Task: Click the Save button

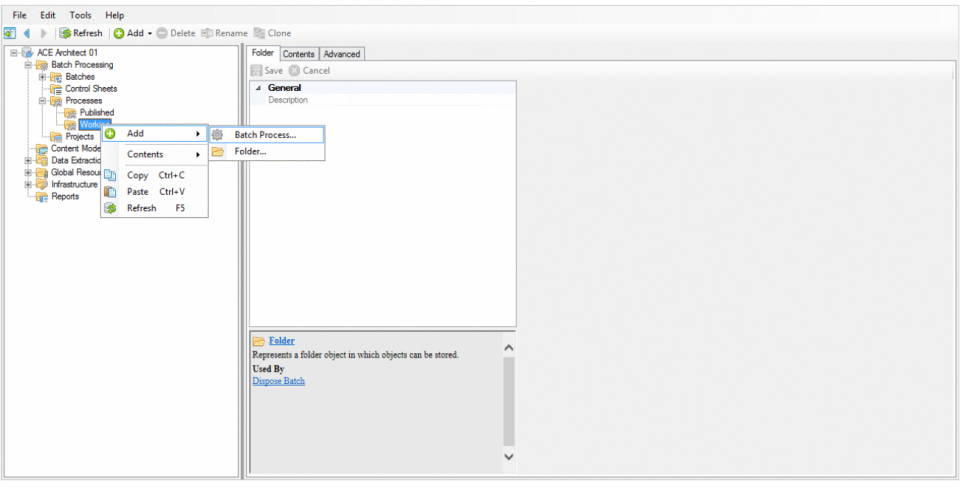Action: [267, 70]
